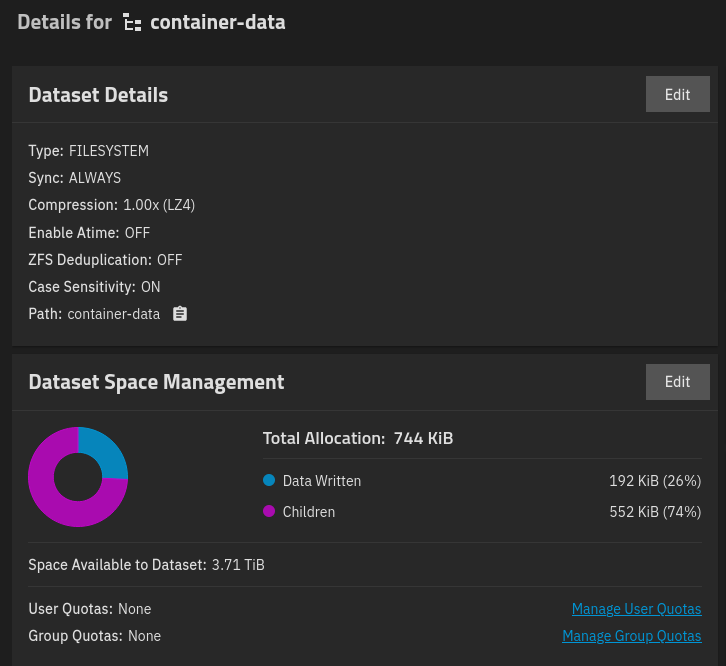Click the Type FILESYSTEM entry
This screenshot has width=726, height=666.
click(x=88, y=151)
